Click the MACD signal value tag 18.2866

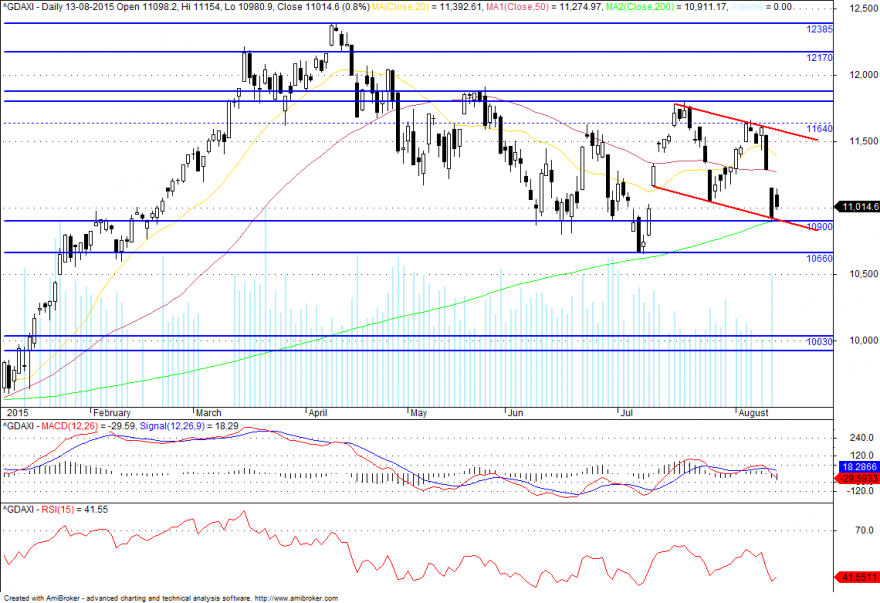859,467
